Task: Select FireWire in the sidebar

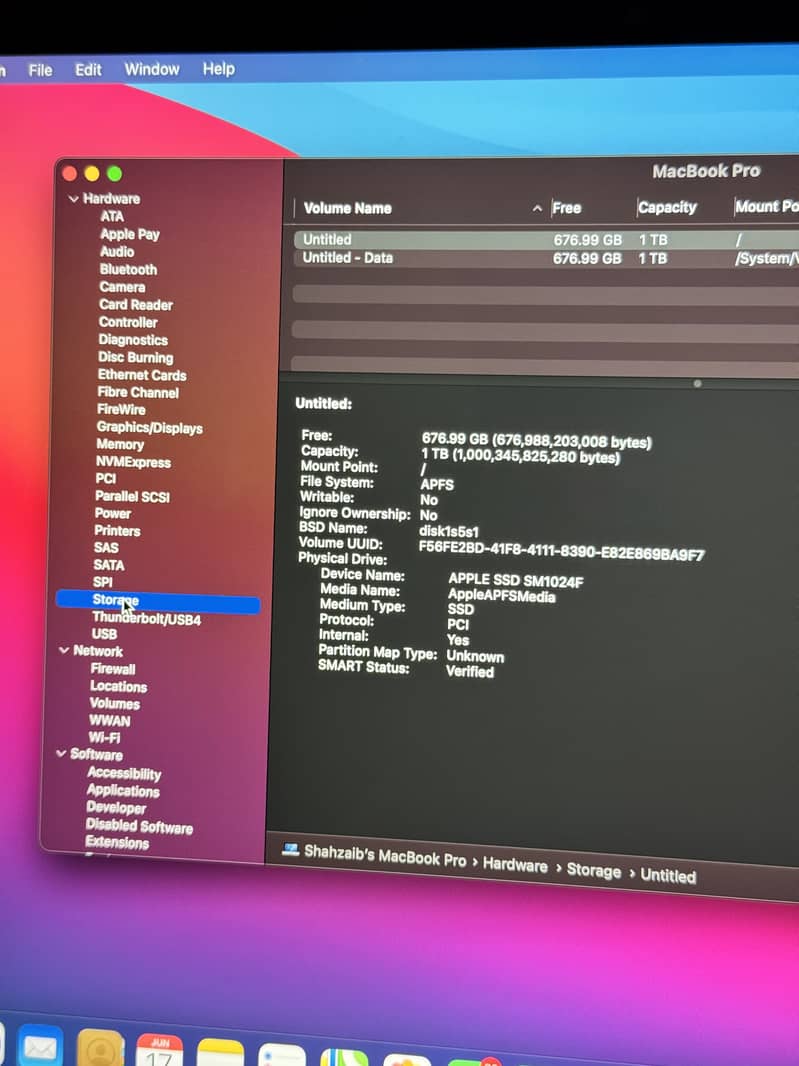Action: [121, 409]
